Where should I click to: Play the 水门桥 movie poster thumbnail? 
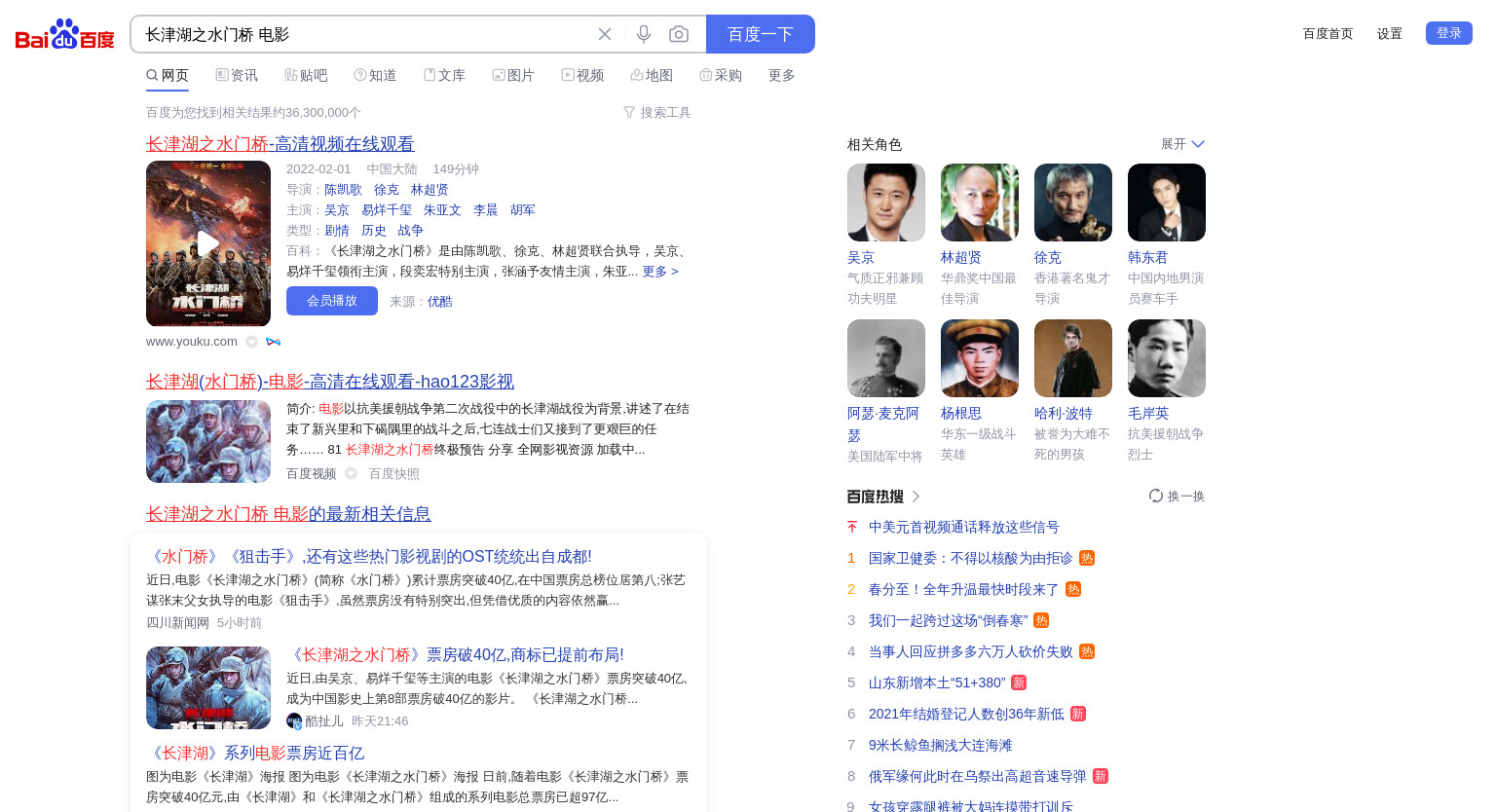pos(208,243)
